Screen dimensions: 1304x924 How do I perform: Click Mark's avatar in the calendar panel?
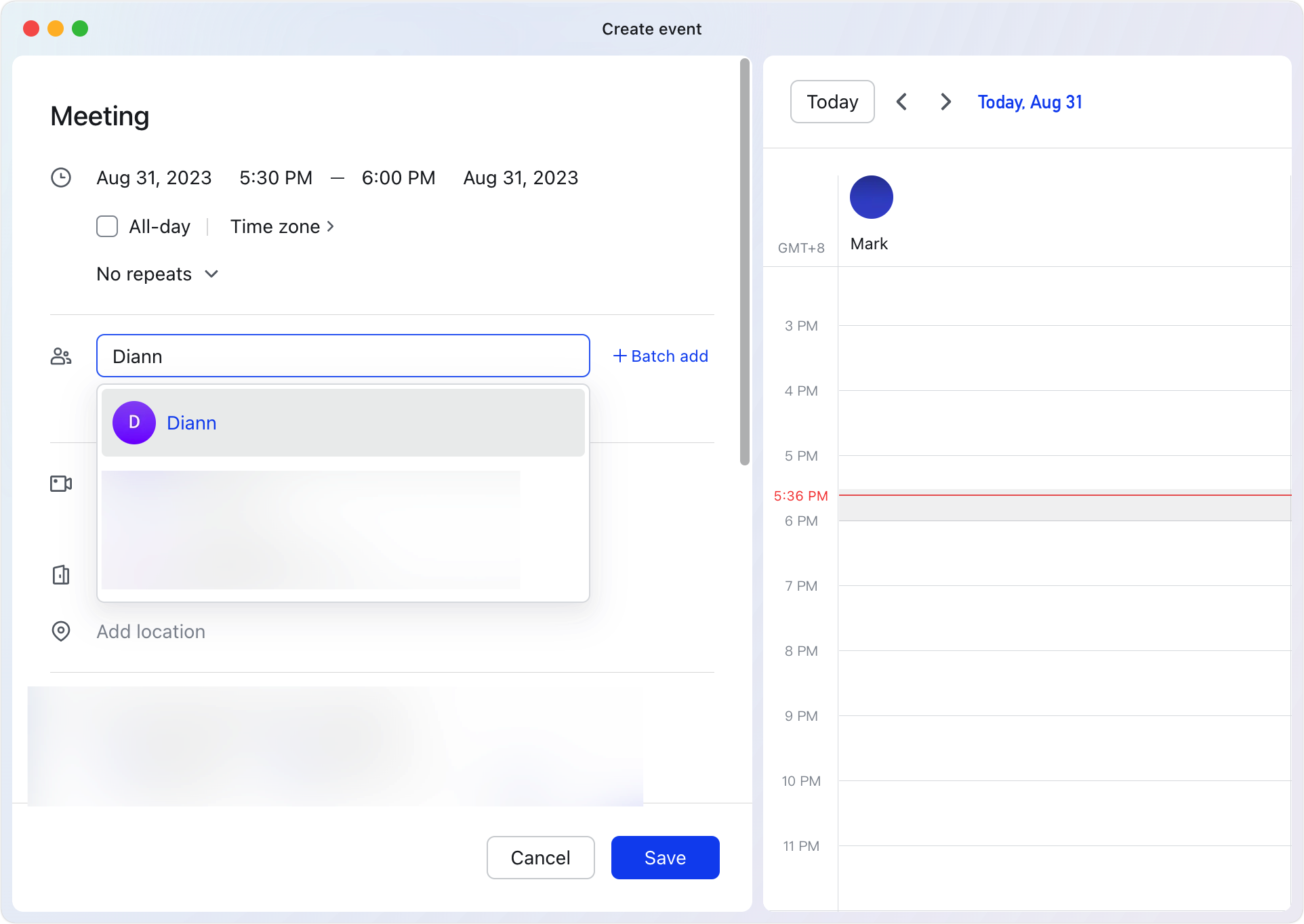coord(871,196)
